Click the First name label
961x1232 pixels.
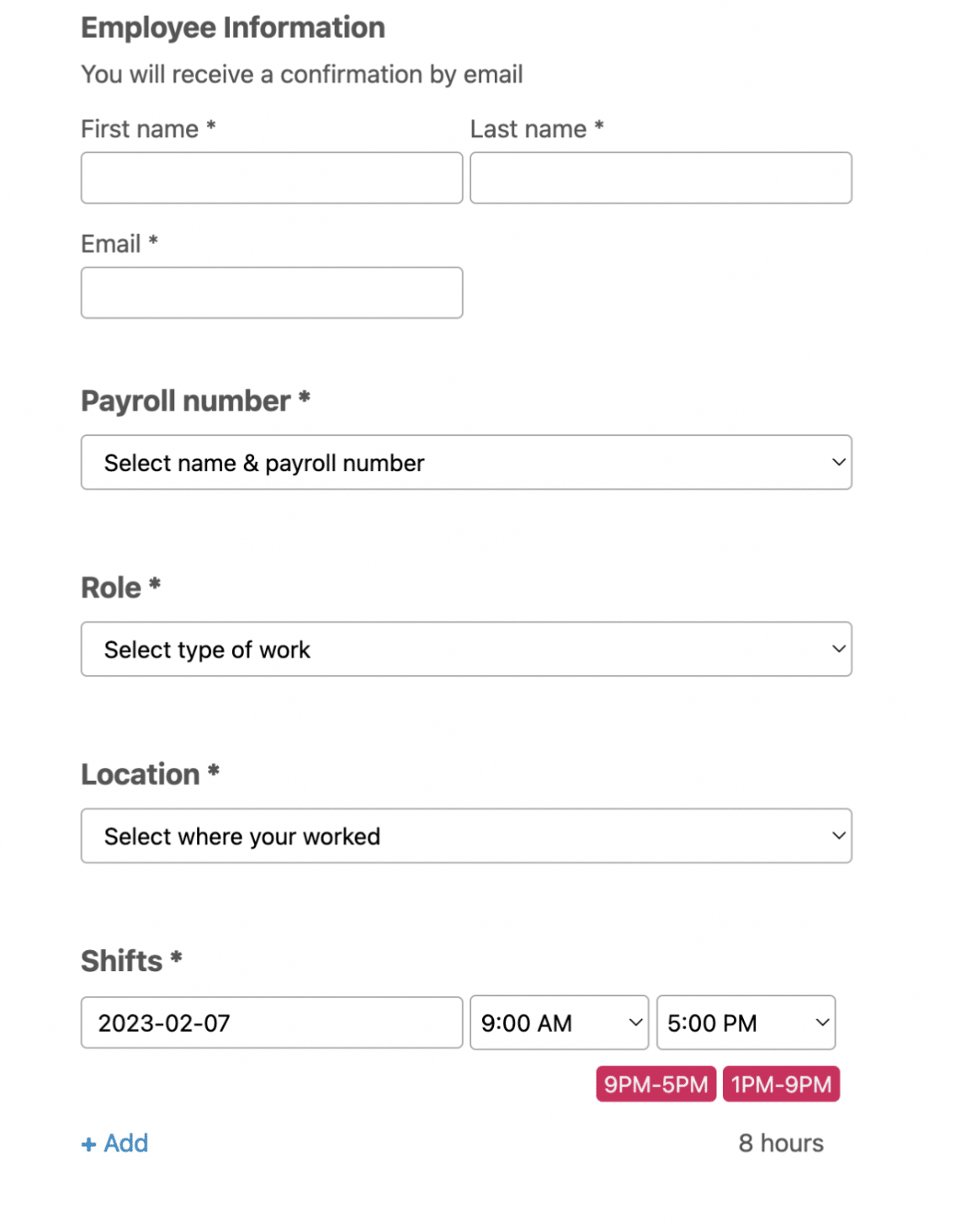[x=140, y=129]
